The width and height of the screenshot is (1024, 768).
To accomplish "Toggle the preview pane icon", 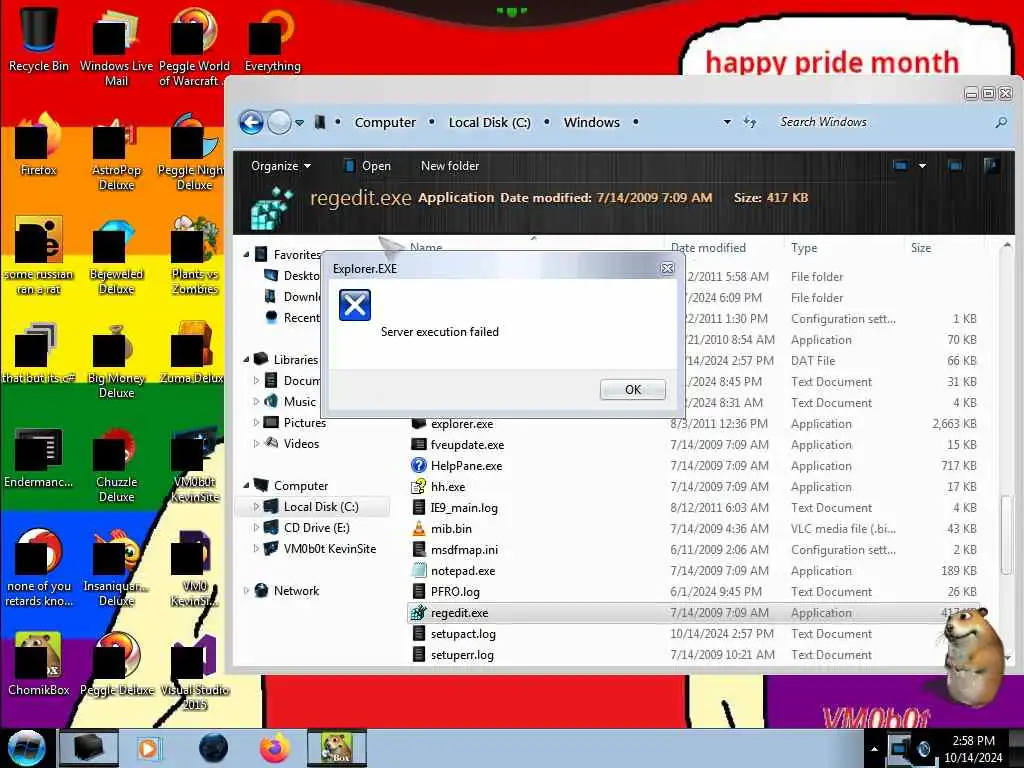I will (955, 166).
